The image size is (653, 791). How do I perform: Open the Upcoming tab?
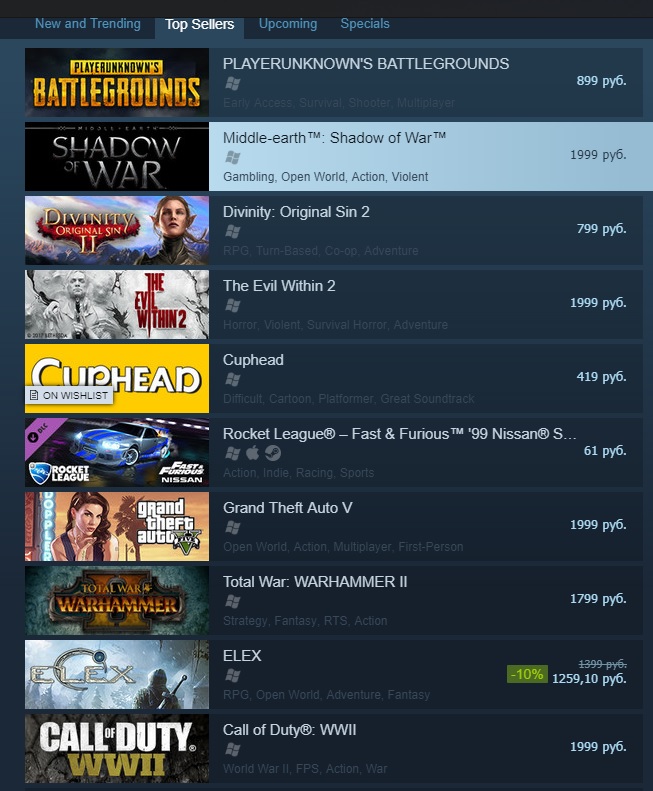pyautogui.click(x=288, y=24)
